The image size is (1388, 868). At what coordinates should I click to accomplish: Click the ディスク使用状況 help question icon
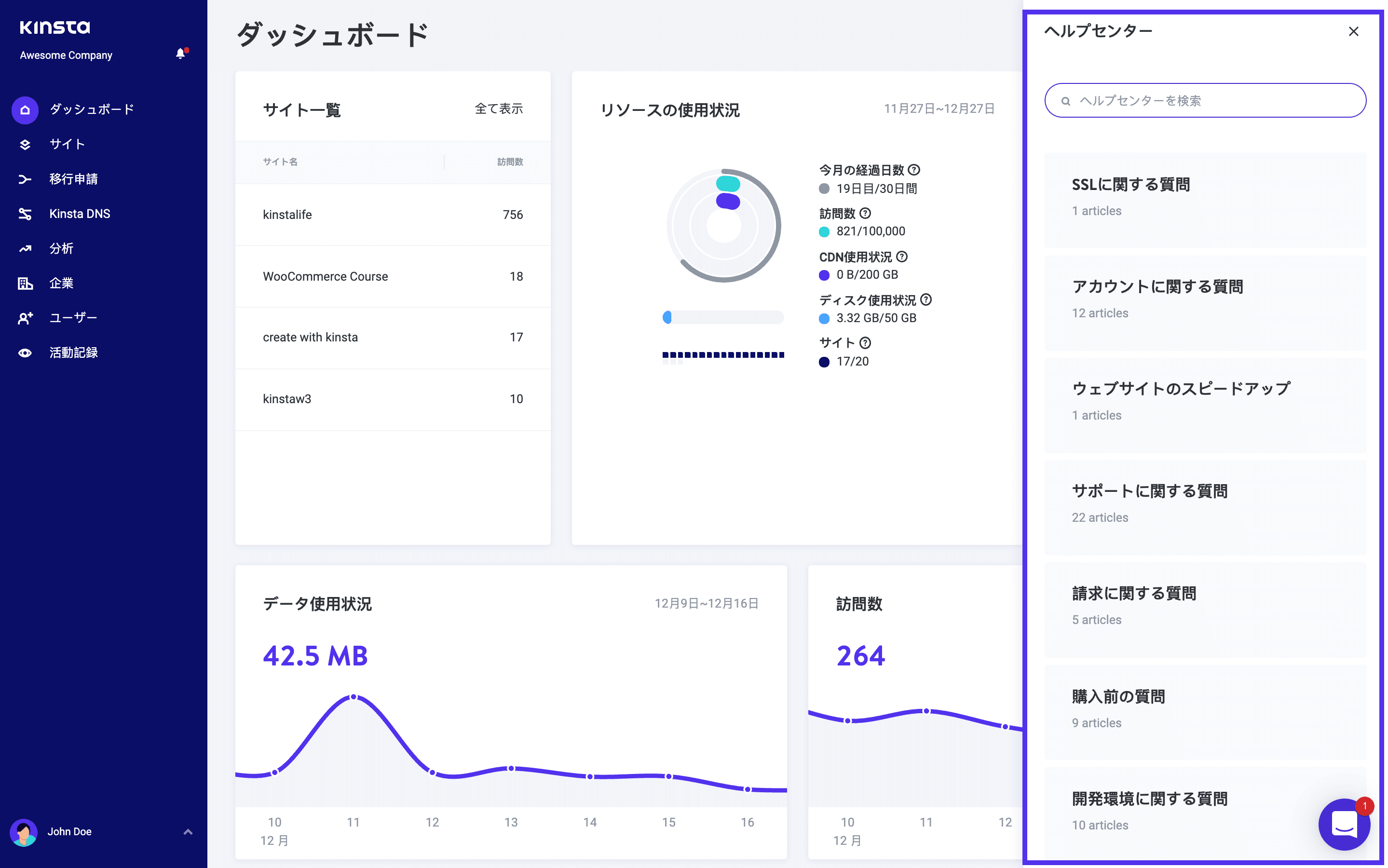pyautogui.click(x=926, y=299)
